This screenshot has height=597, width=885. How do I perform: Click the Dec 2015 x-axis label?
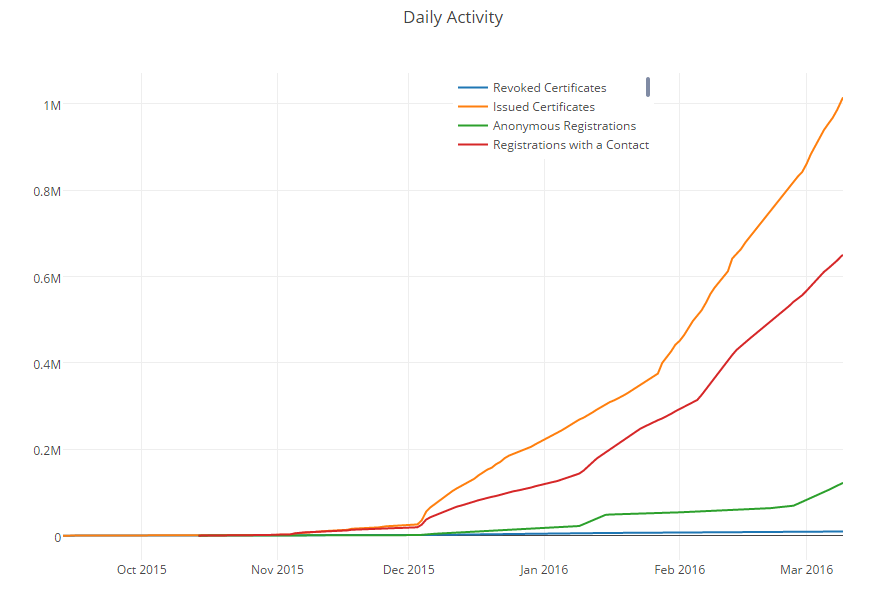408,570
